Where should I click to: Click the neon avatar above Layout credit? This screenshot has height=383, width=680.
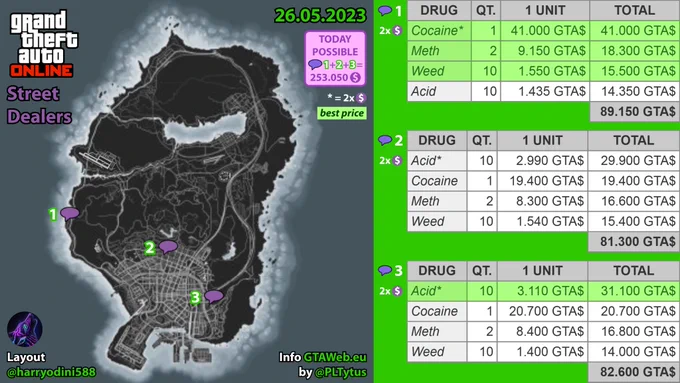[x=25, y=329]
